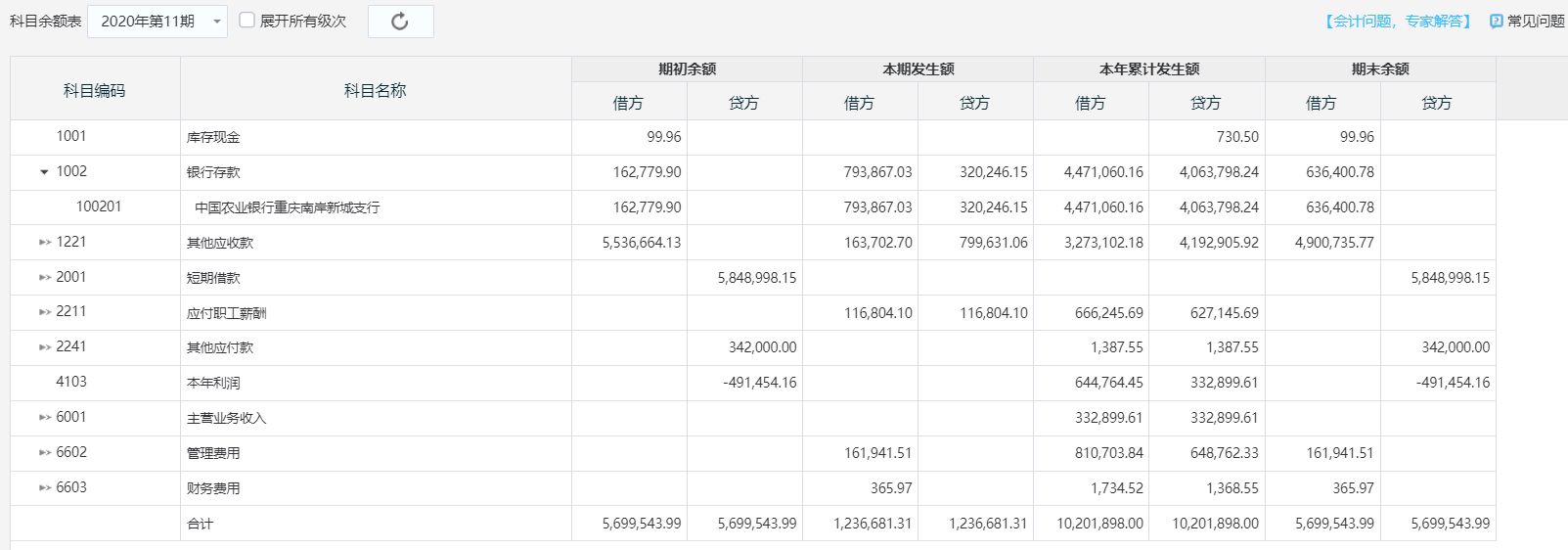Expand account 2001 短期借款
This screenshot has height=550, width=1568.
pyautogui.click(x=45, y=277)
